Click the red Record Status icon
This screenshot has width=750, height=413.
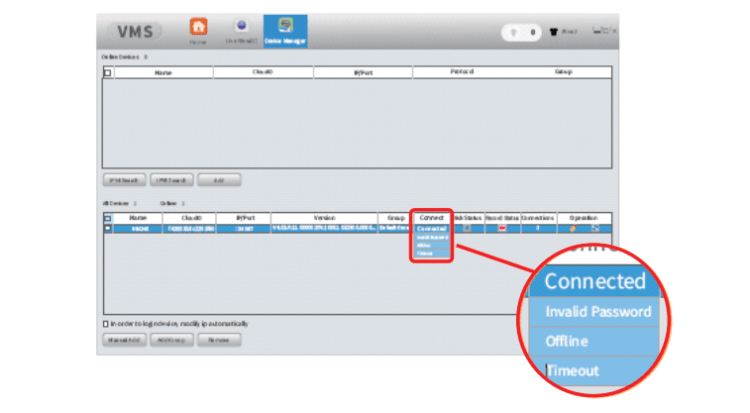[x=503, y=228]
